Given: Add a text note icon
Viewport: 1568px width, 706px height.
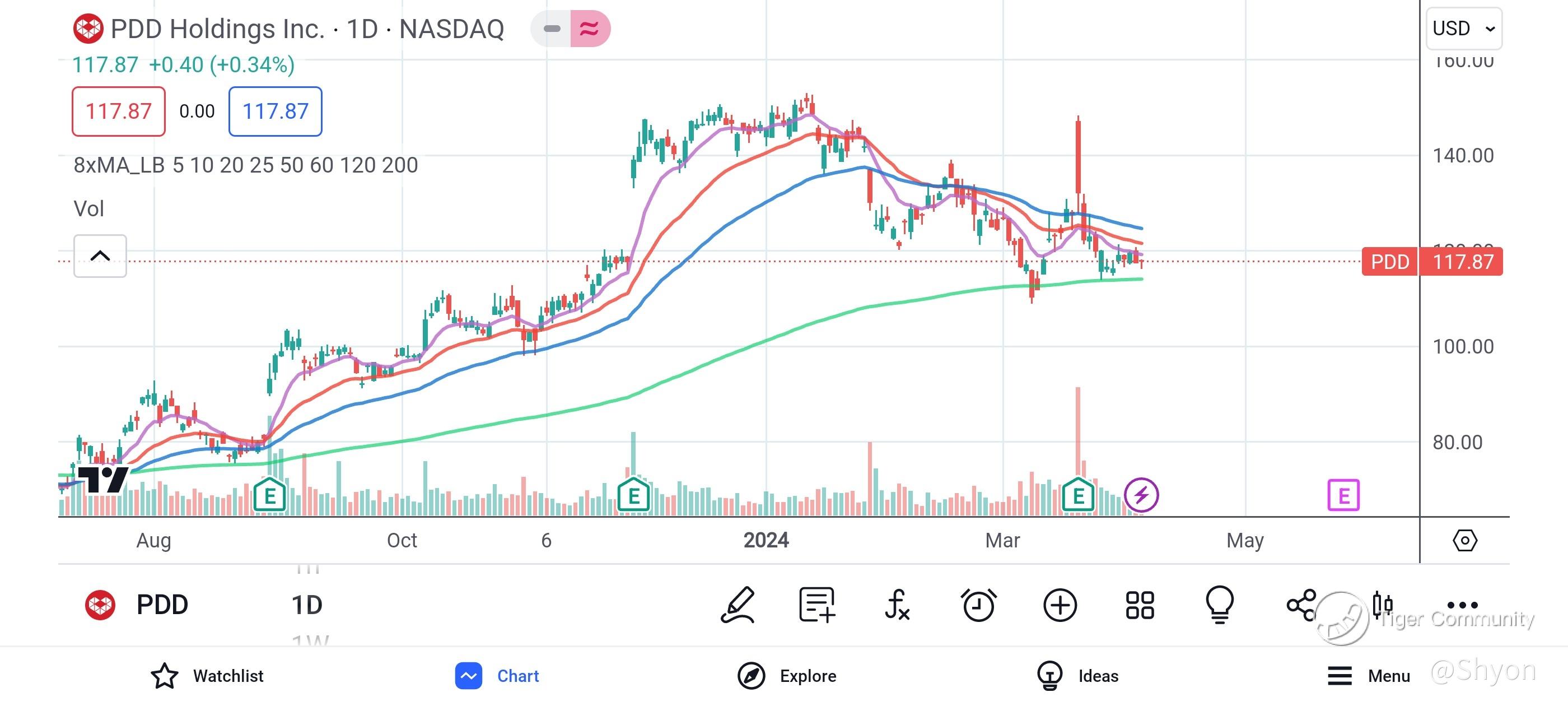Looking at the screenshot, I should click(816, 605).
